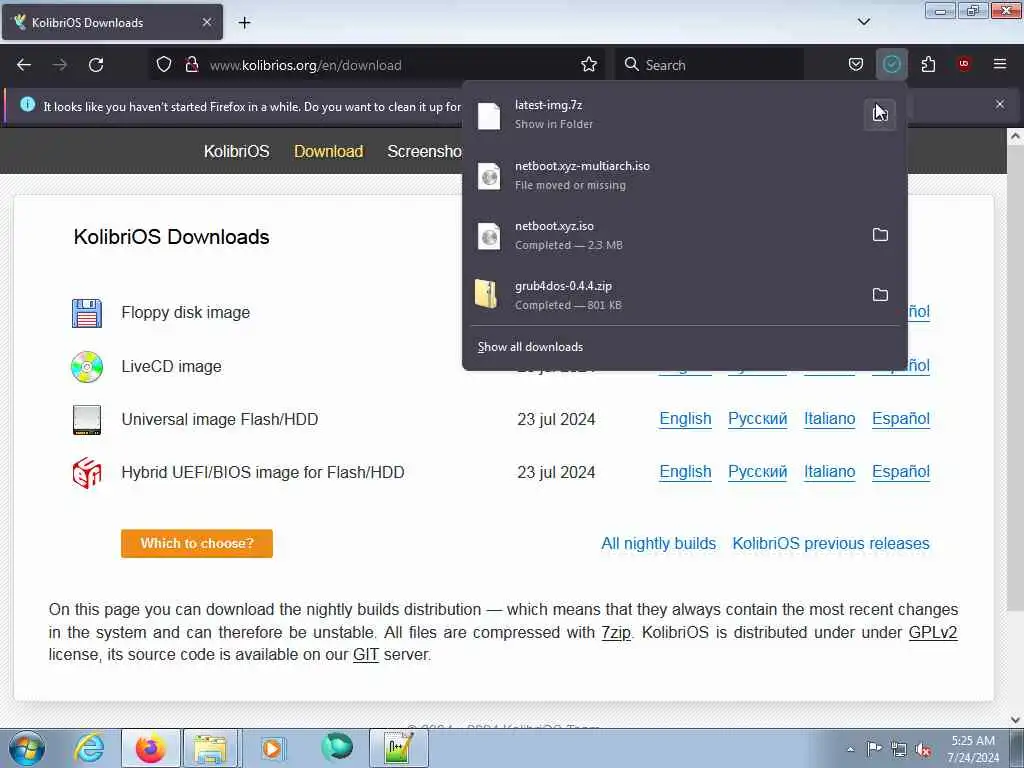Click the Hybrid UEFI/BIOS image icon
Screen dimensions: 1024x768
click(87, 473)
